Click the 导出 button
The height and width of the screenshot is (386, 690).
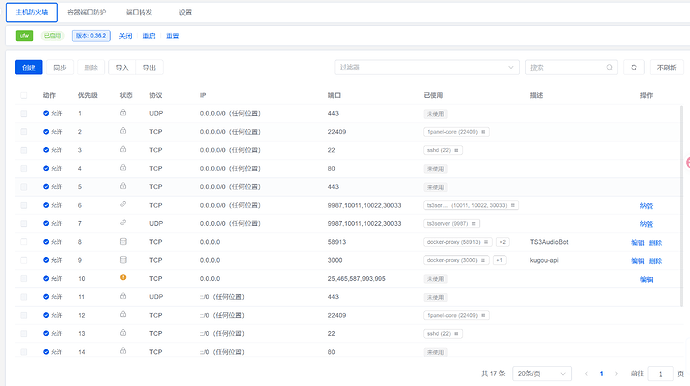tap(150, 67)
